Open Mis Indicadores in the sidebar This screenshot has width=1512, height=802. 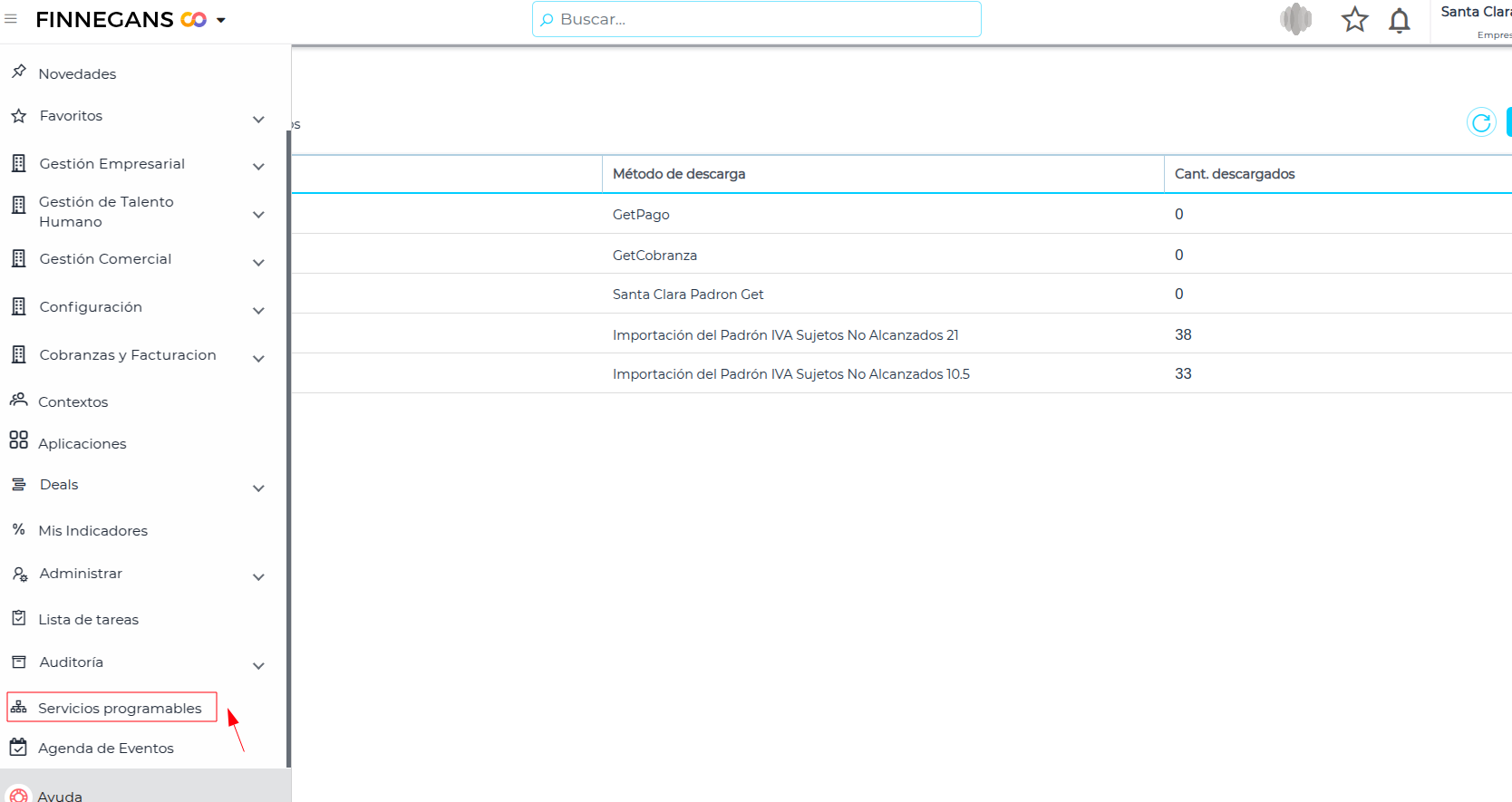click(x=92, y=531)
